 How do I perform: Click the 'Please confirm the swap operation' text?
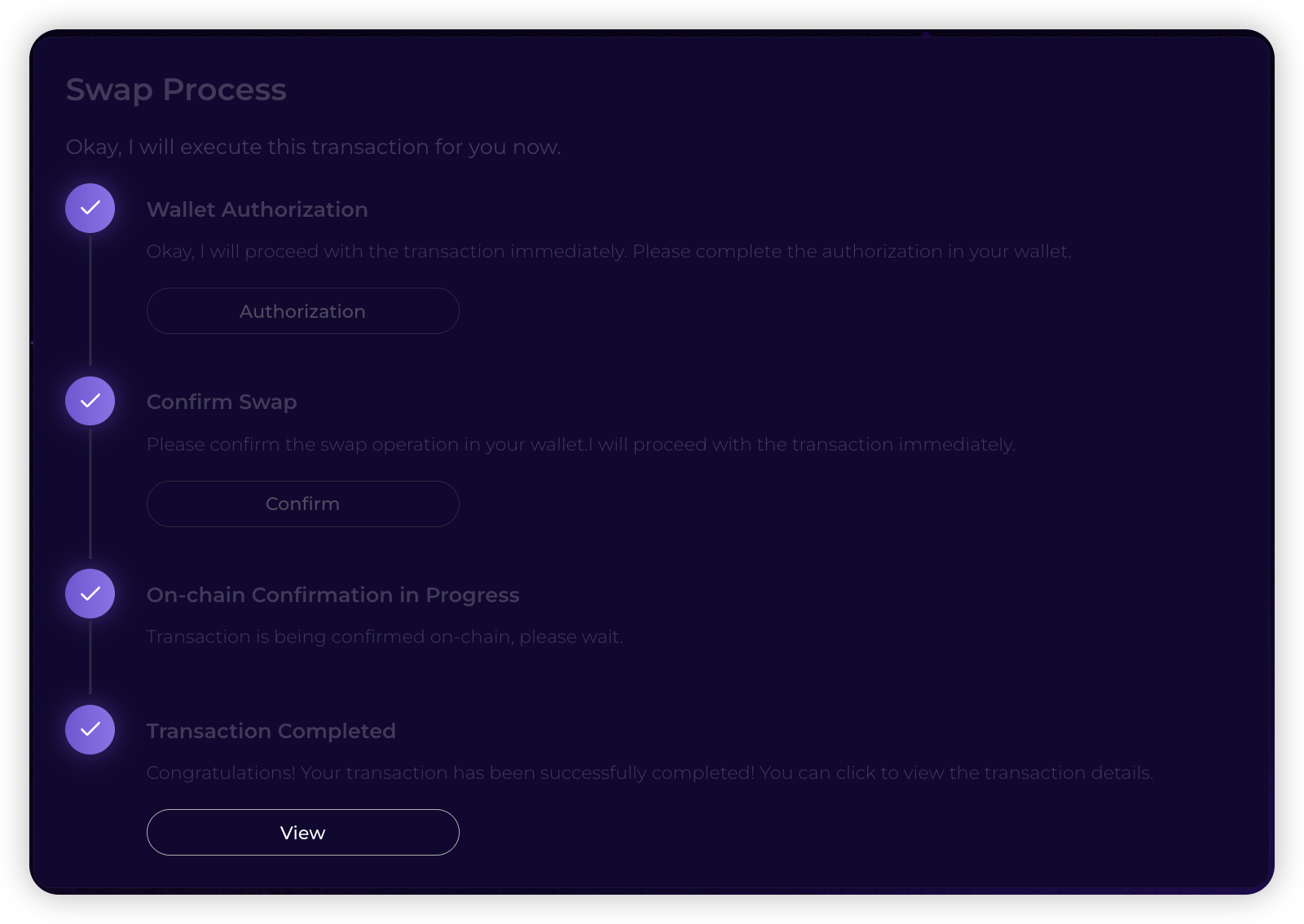tap(581, 445)
